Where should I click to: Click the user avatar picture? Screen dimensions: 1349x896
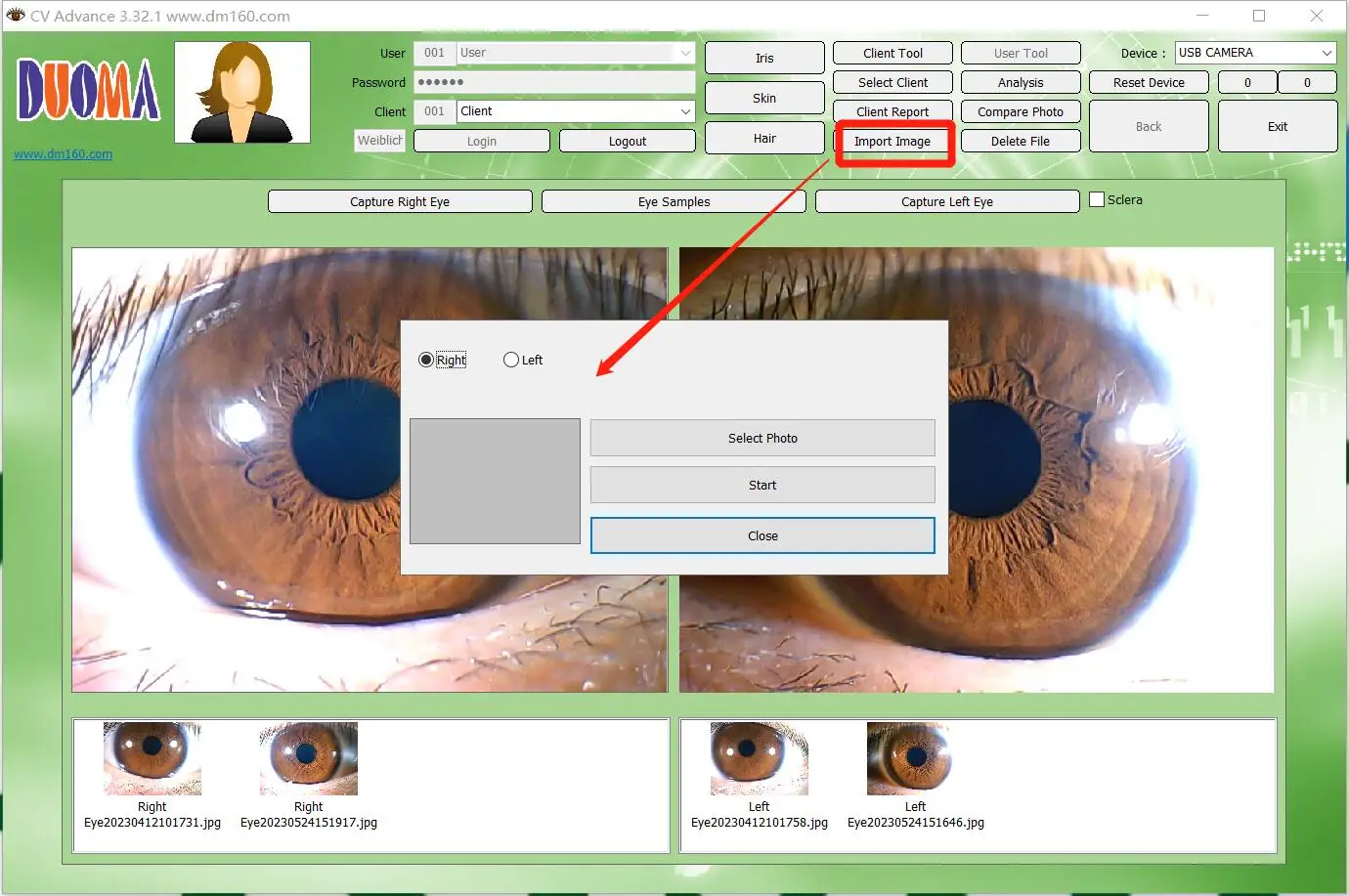coord(242,93)
